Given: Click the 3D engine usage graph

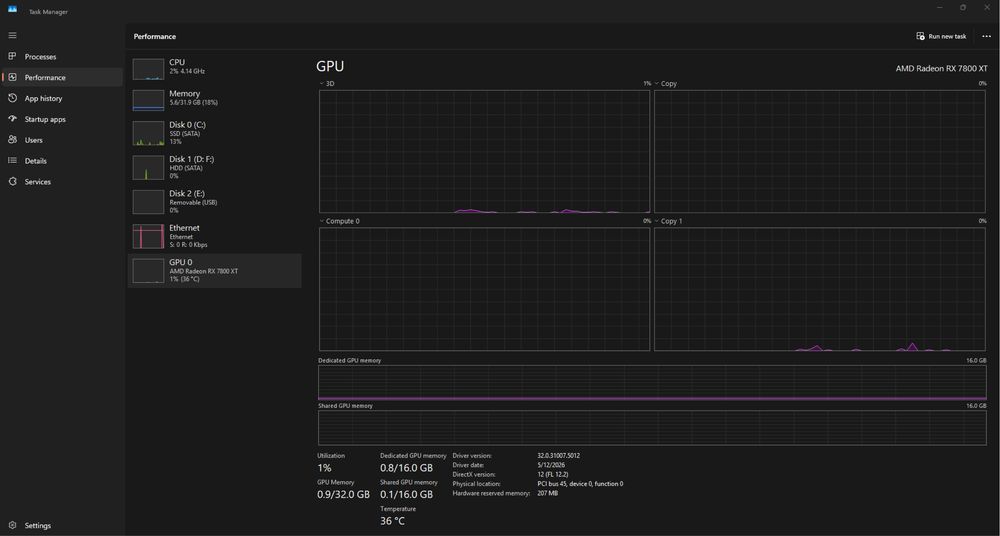Looking at the screenshot, I should (x=484, y=151).
